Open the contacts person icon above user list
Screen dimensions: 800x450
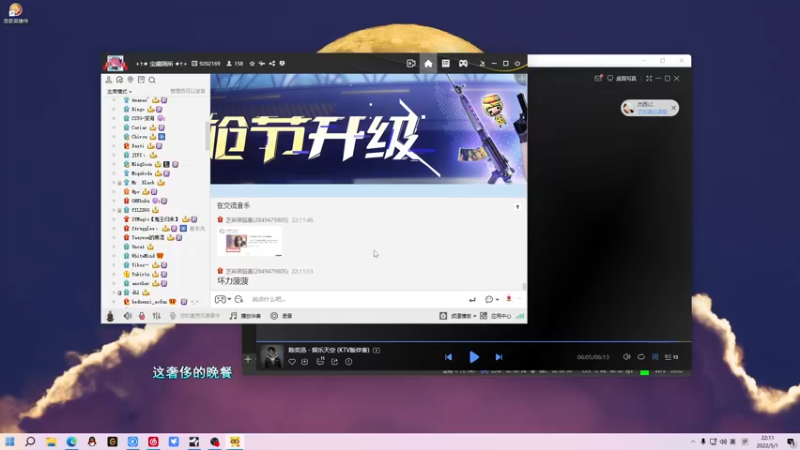[x=109, y=80]
